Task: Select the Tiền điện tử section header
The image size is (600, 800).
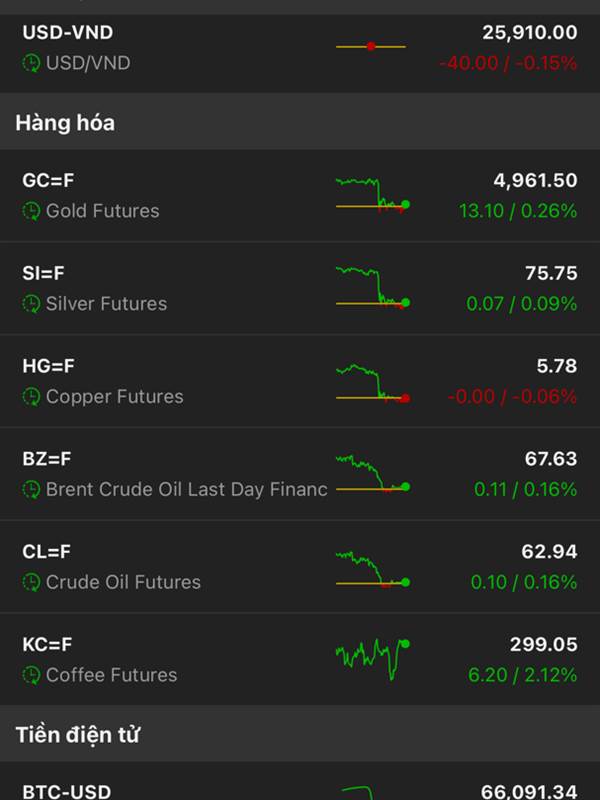Action: point(77,735)
